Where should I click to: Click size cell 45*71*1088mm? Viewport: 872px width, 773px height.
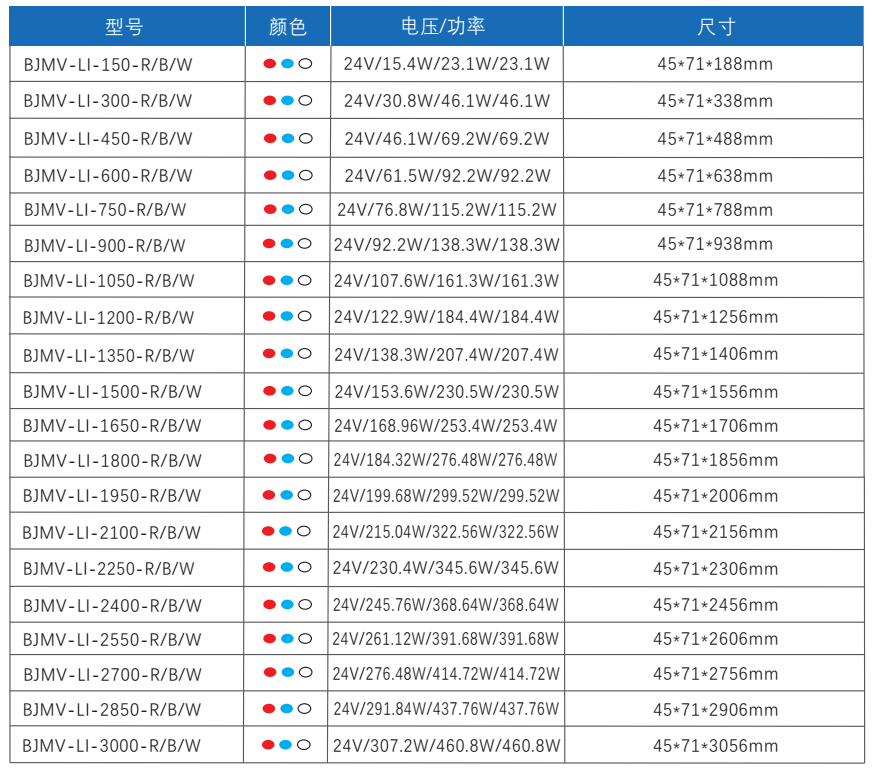click(716, 280)
